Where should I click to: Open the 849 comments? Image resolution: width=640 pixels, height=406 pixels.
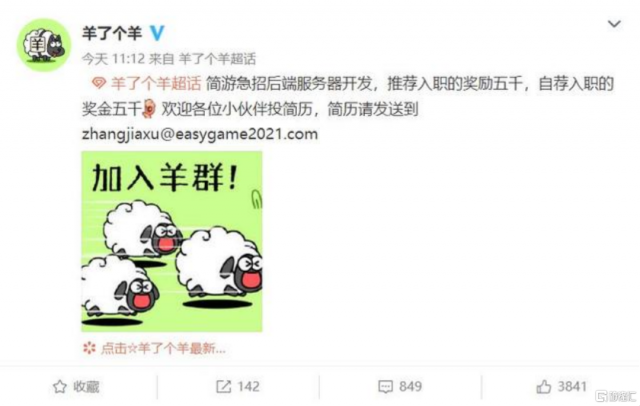click(x=410, y=386)
